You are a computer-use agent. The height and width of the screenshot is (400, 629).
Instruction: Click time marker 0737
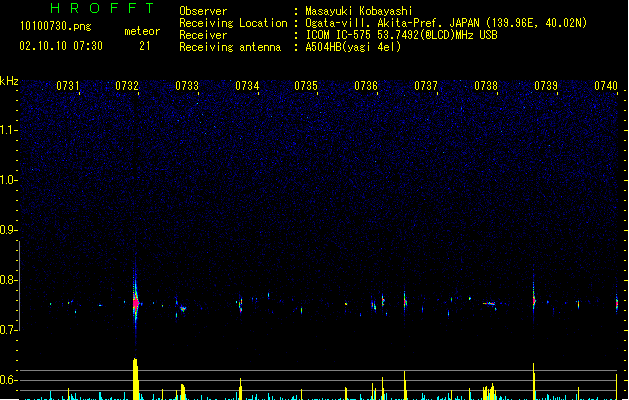(x=426, y=86)
